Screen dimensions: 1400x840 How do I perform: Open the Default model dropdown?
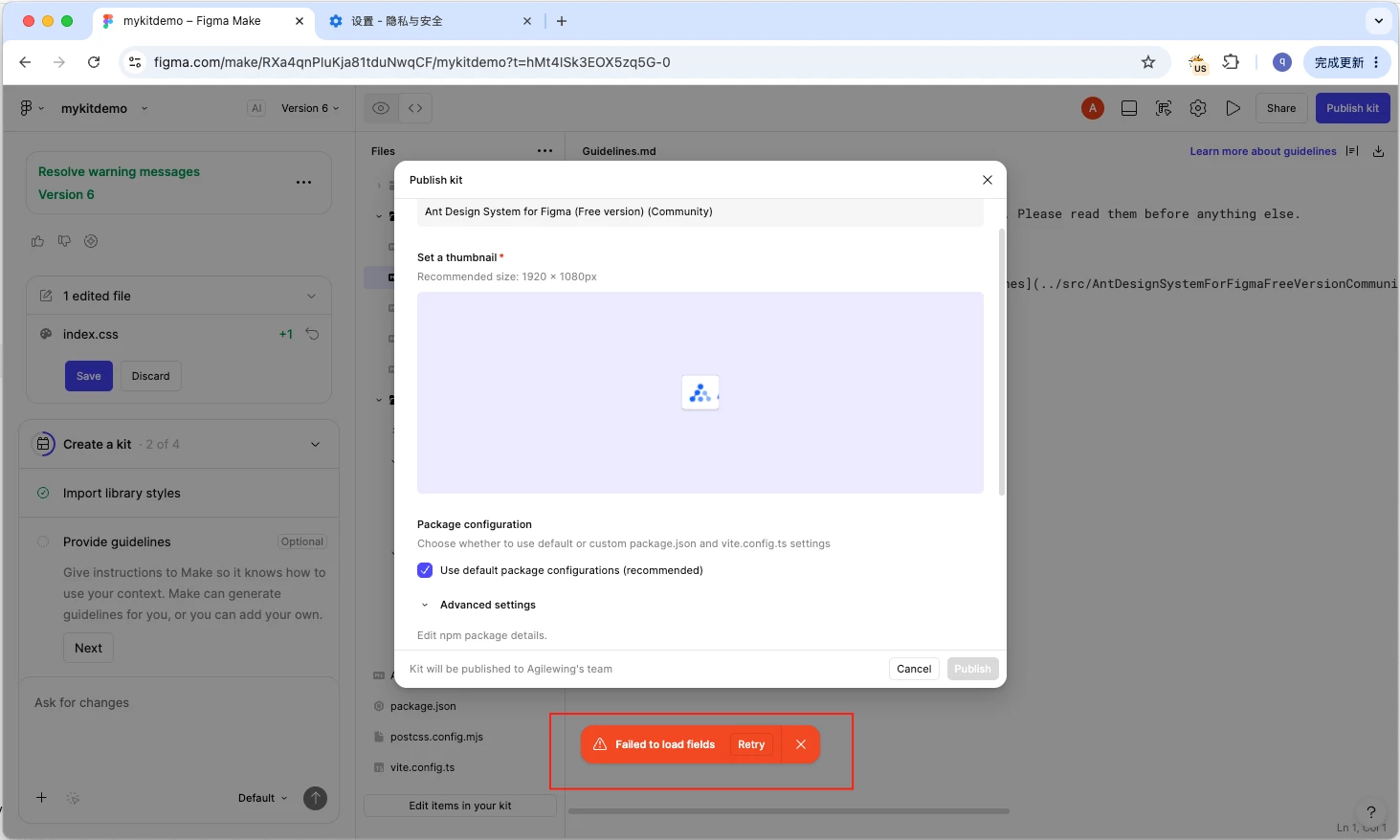[262, 798]
